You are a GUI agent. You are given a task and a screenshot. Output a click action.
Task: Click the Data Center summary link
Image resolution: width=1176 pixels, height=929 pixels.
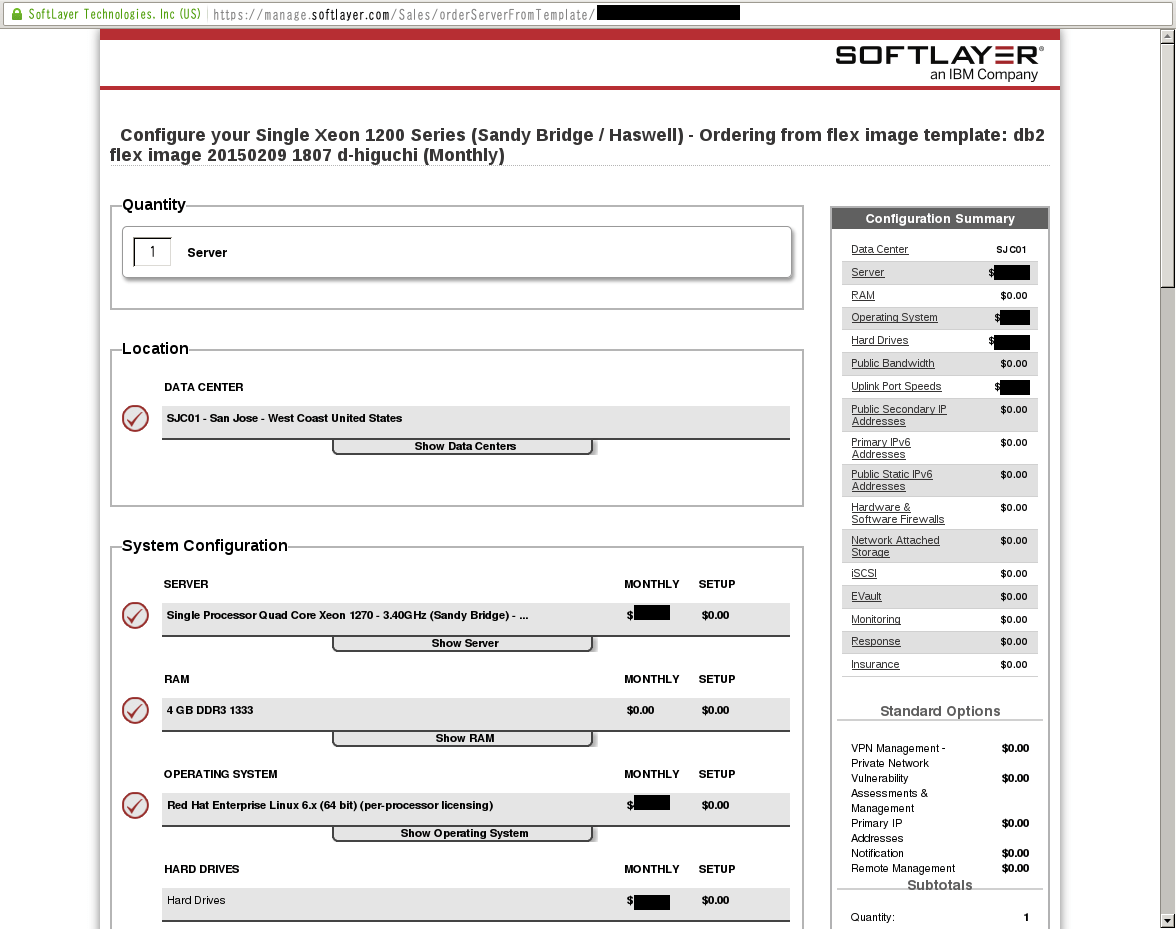[879, 250]
